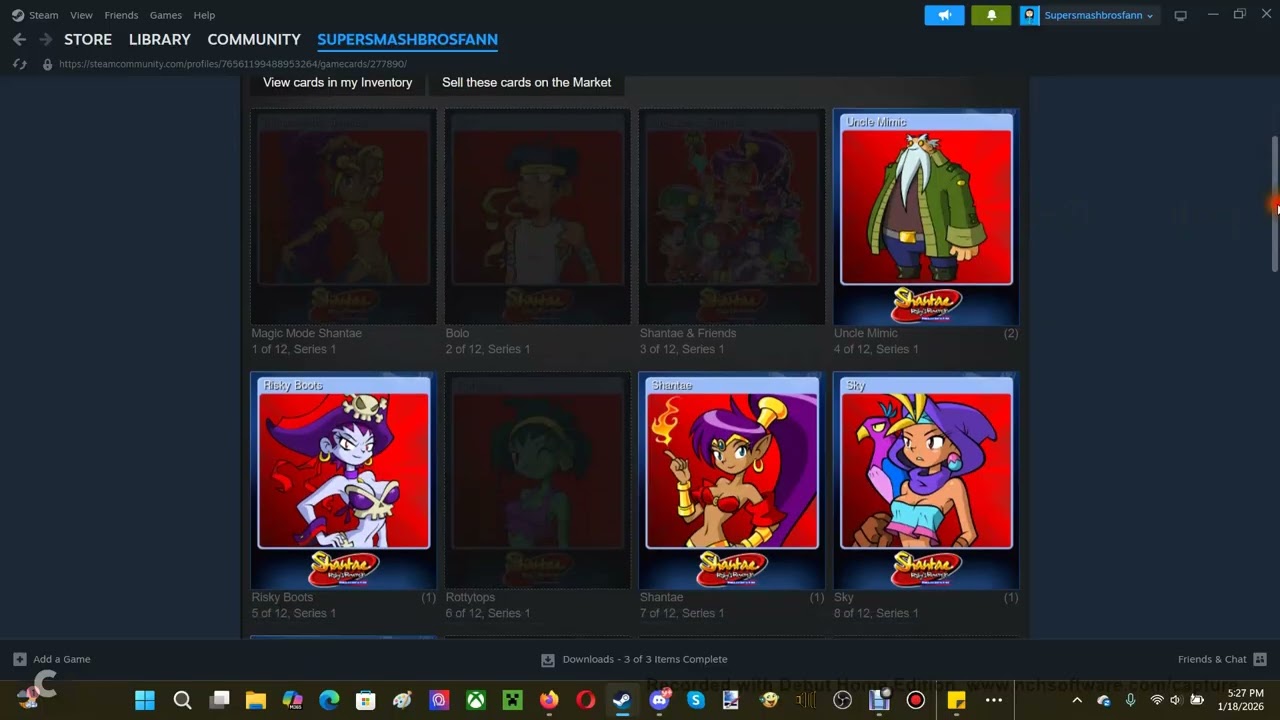Click the Add a Game label
1280x720 pixels.
pyautogui.click(x=62, y=659)
